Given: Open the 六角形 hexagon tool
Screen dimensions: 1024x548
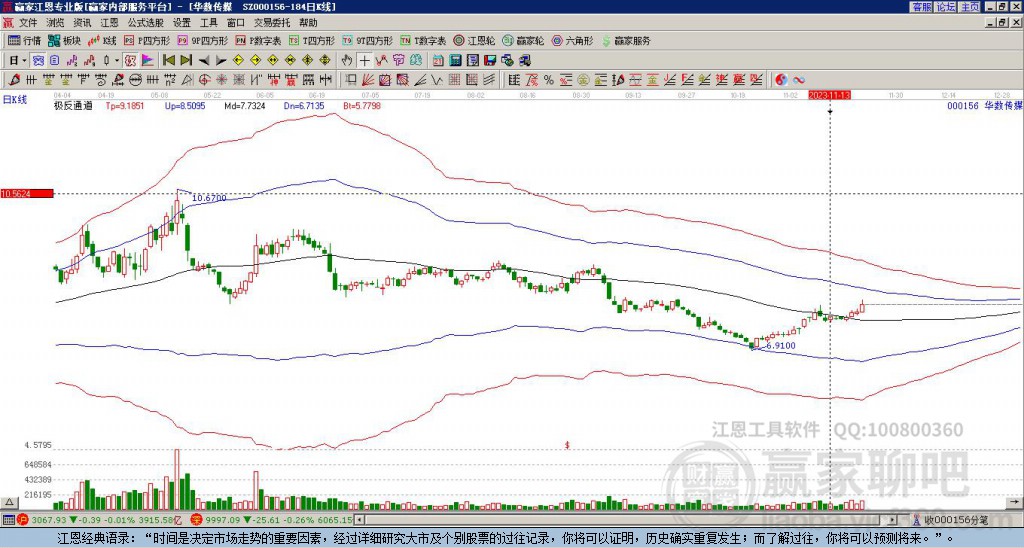Looking at the screenshot, I should click(x=572, y=40).
